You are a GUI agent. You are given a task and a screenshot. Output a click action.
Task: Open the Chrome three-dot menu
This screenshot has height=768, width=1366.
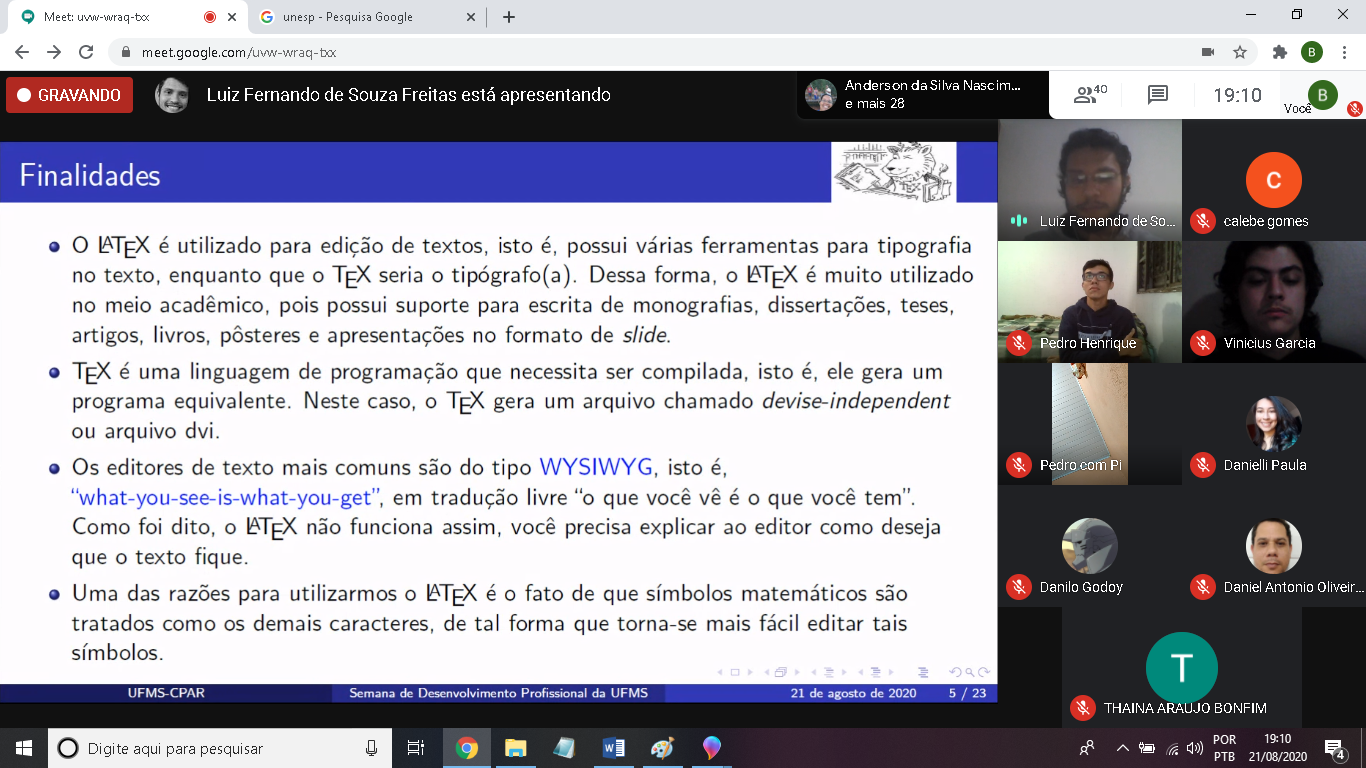pyautogui.click(x=1344, y=52)
